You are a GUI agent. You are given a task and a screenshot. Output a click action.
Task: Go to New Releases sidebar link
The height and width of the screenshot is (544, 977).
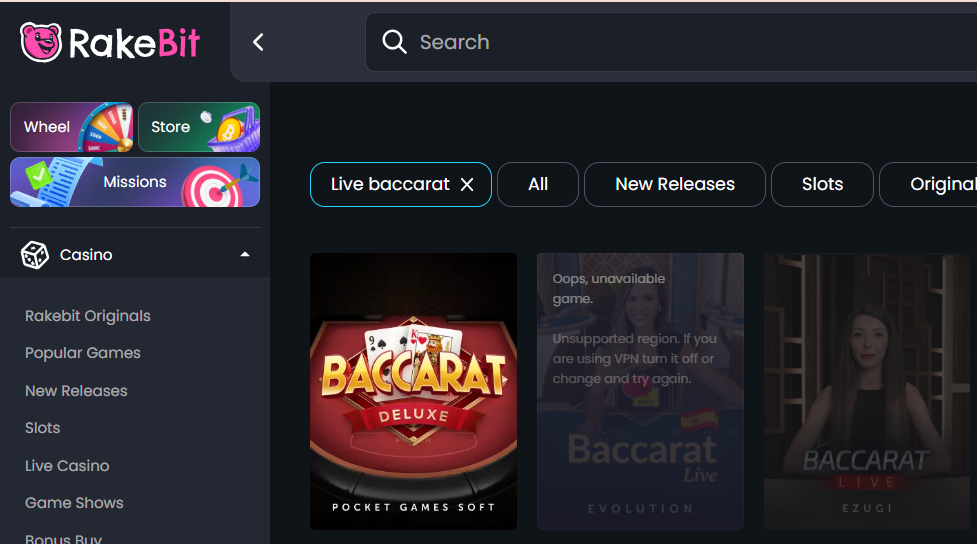(x=76, y=391)
